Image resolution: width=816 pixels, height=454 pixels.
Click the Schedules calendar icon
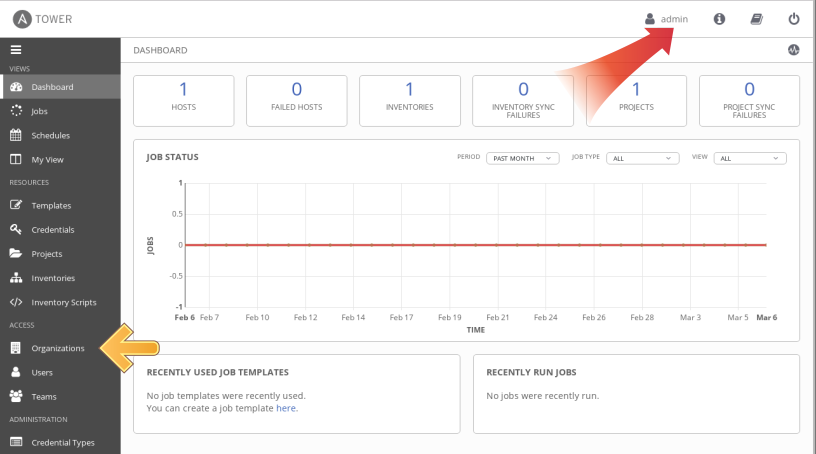tap(16, 135)
